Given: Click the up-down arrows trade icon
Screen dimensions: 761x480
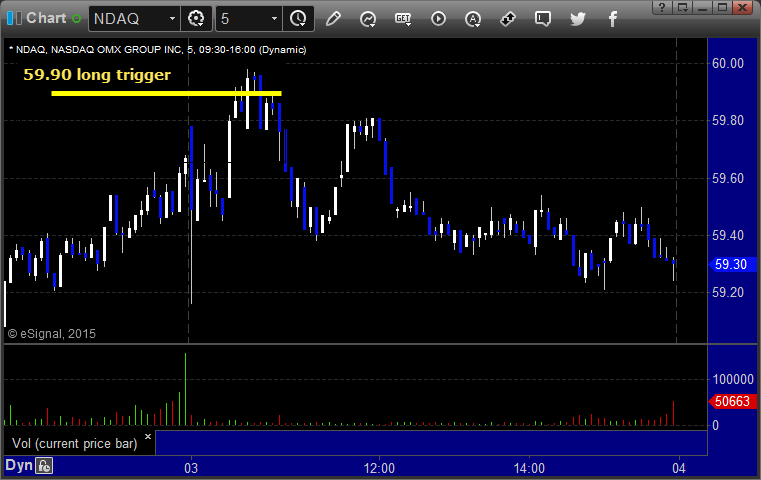Looking at the screenshot, I should click(508, 19).
